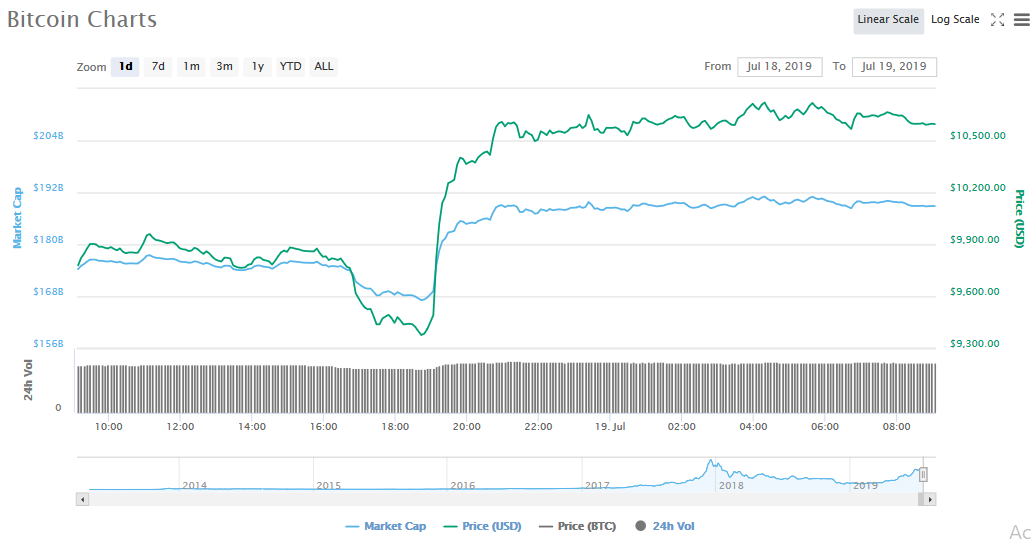The height and width of the screenshot is (542, 1031).
Task: Select the YTD zoom range
Action: tap(290, 66)
